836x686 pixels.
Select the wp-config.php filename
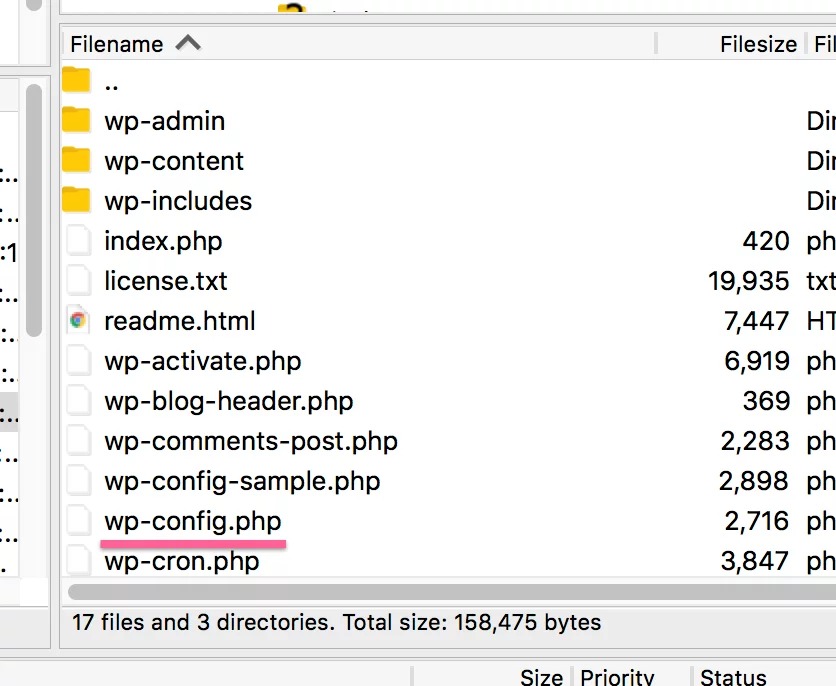click(192, 521)
